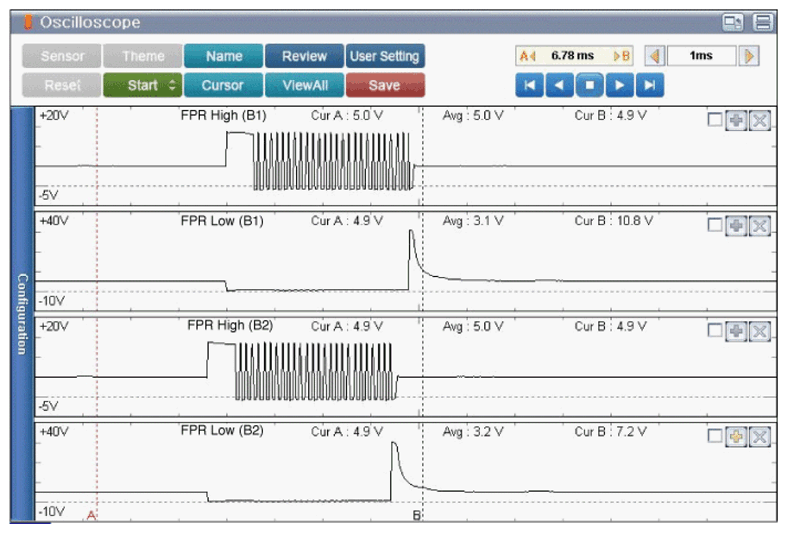Jump to first frame playback button
This screenshot has width=787, height=533.
[x=530, y=85]
